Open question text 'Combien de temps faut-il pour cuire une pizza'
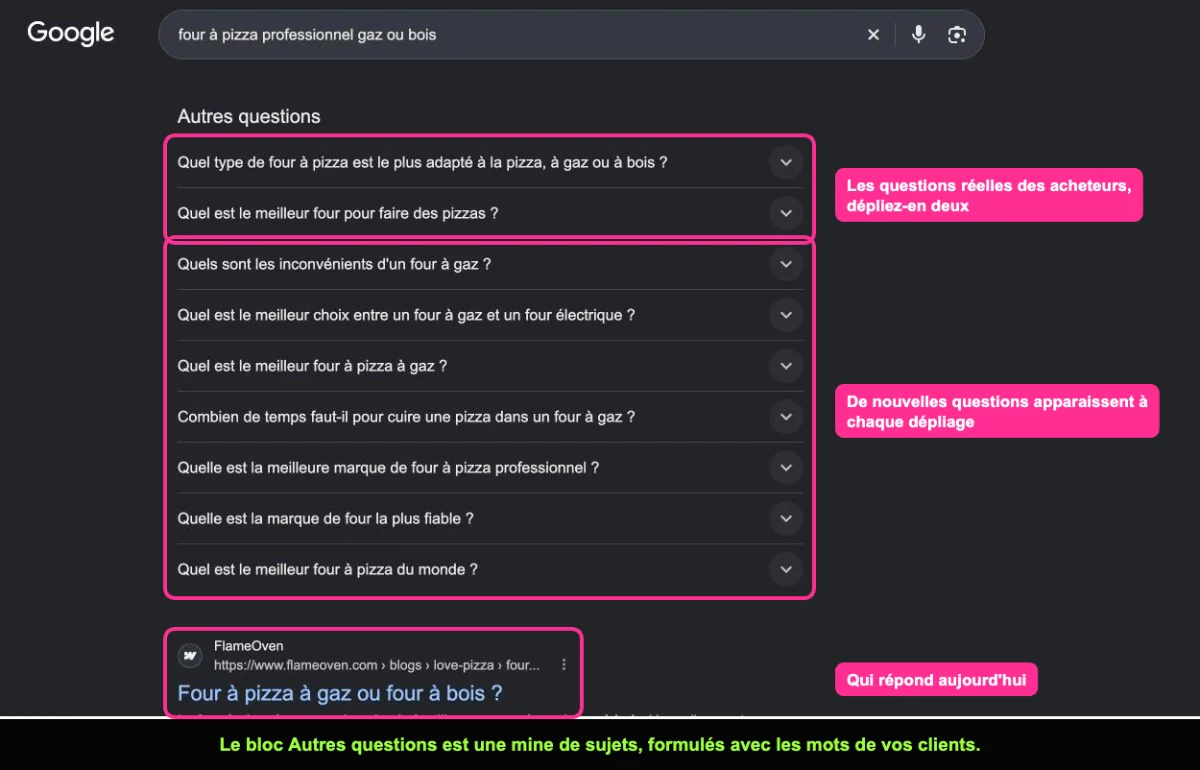Screen dimensions: 1200x770 [x=406, y=417]
